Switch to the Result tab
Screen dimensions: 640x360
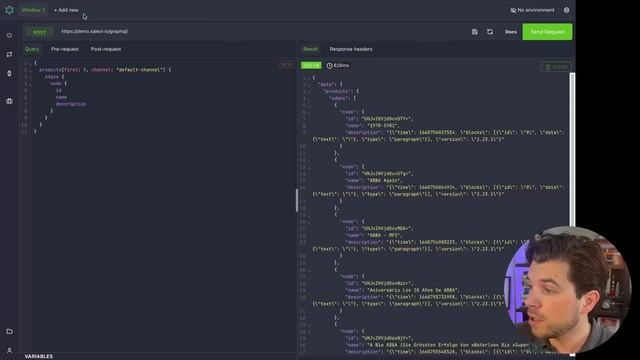(310, 49)
